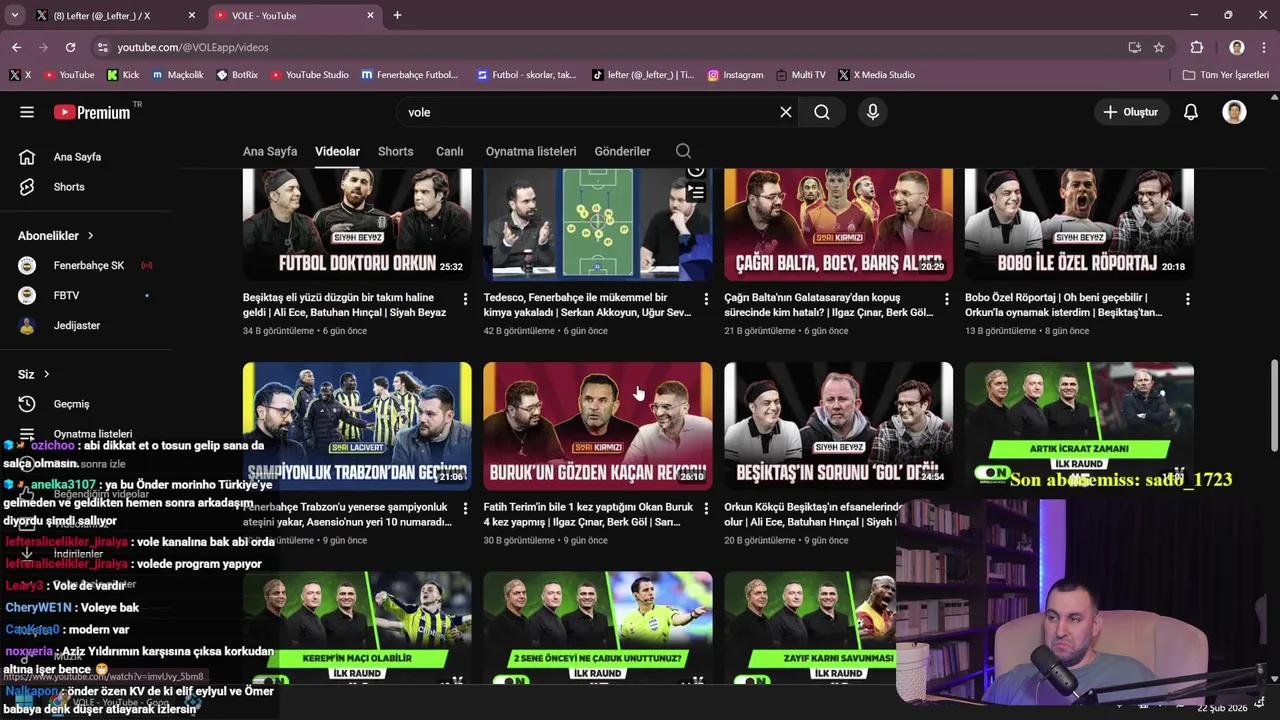This screenshot has height=720, width=1280.
Task: Open Futbol Doktoru Orkun video thumbnail
Action: (x=357, y=225)
